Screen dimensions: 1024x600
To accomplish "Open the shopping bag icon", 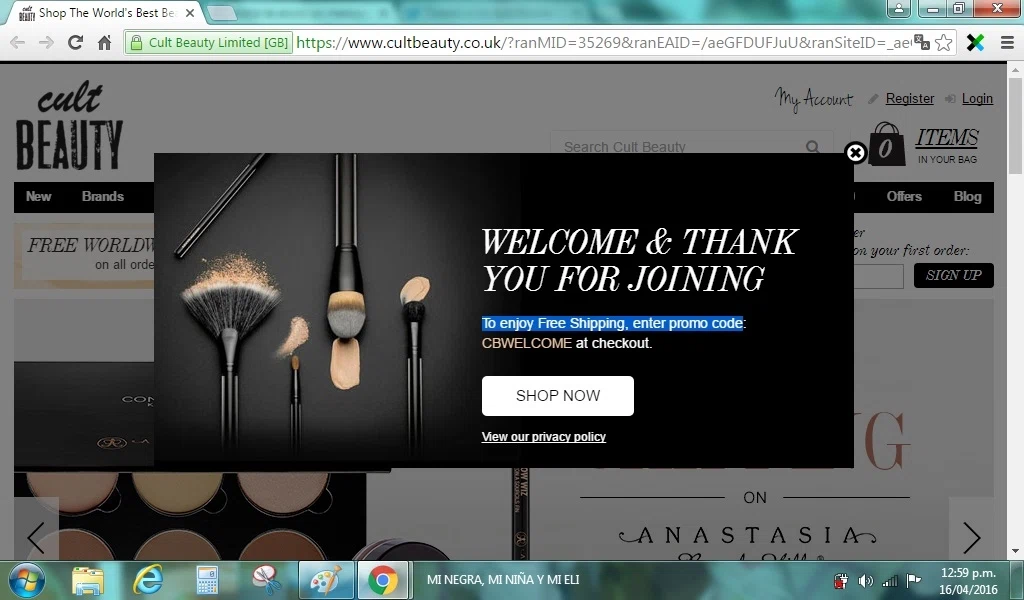I will [x=886, y=144].
